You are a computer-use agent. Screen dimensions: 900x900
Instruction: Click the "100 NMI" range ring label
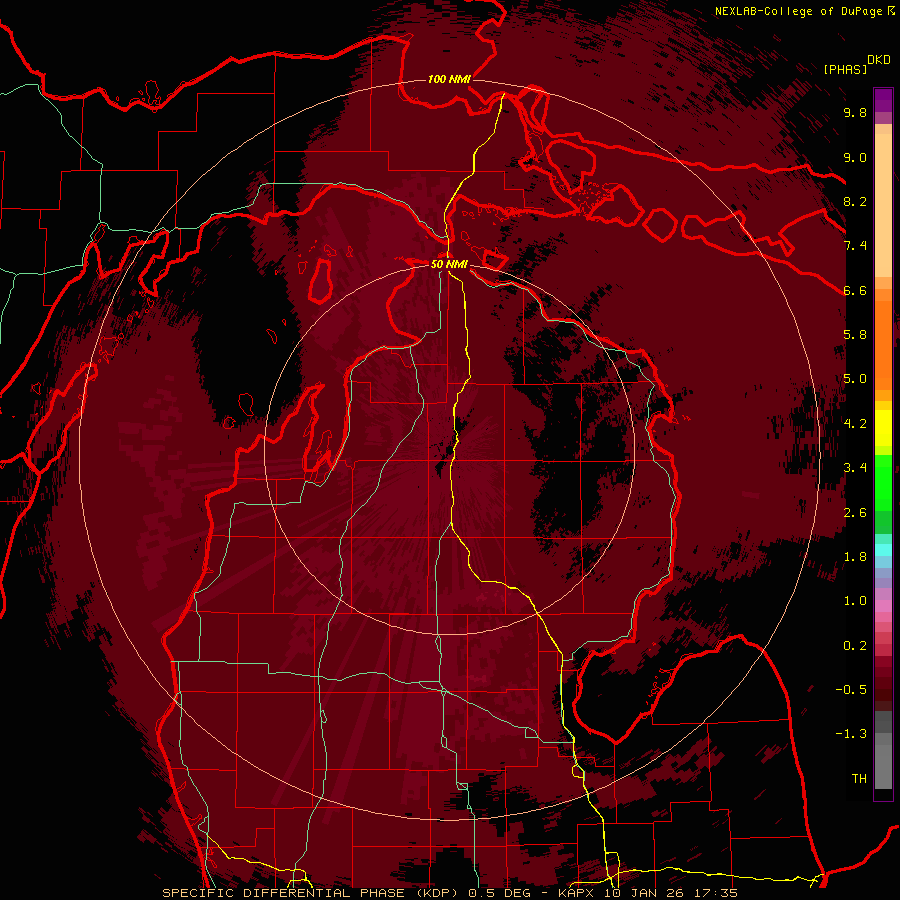(449, 79)
